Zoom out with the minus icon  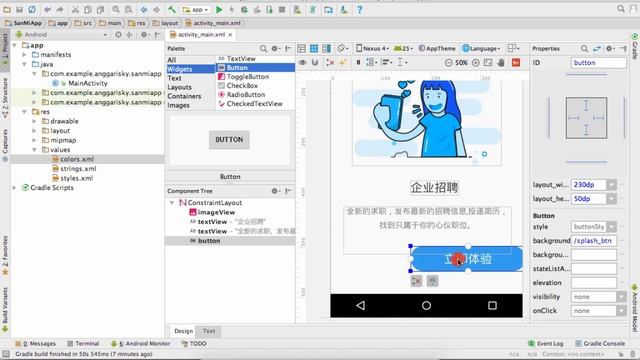[x=449, y=62]
